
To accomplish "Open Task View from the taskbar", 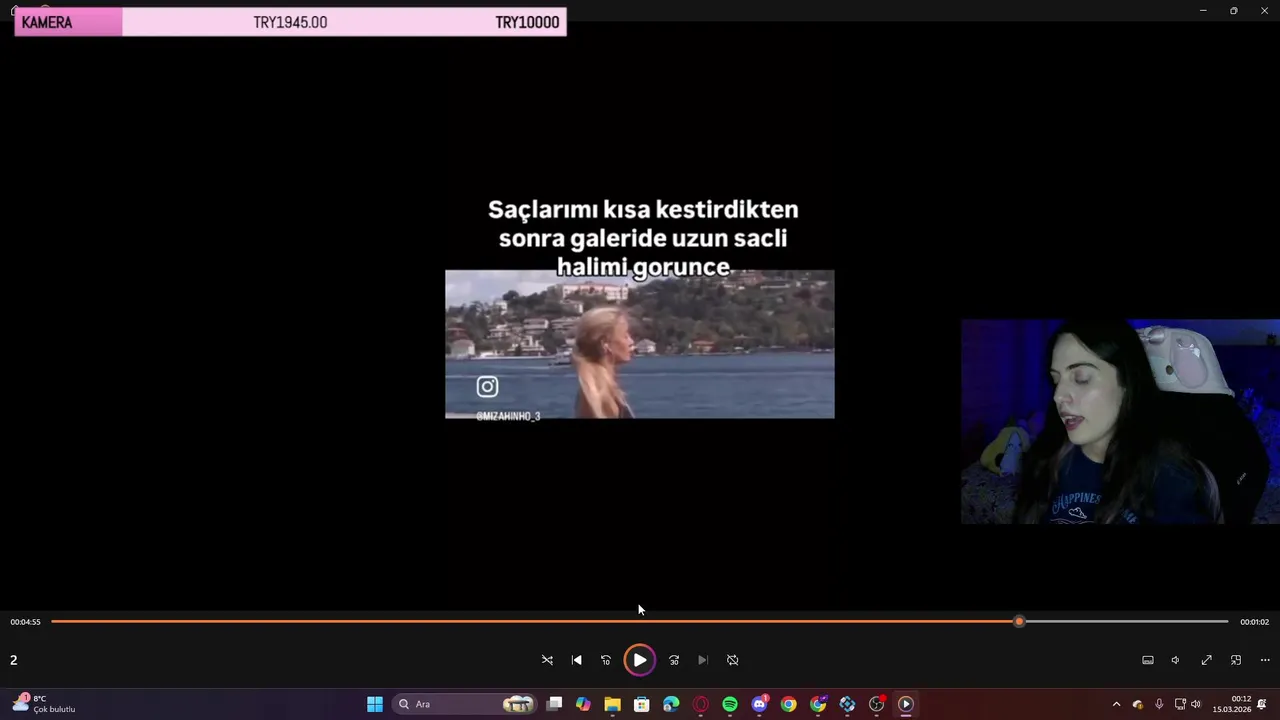I will (554, 704).
